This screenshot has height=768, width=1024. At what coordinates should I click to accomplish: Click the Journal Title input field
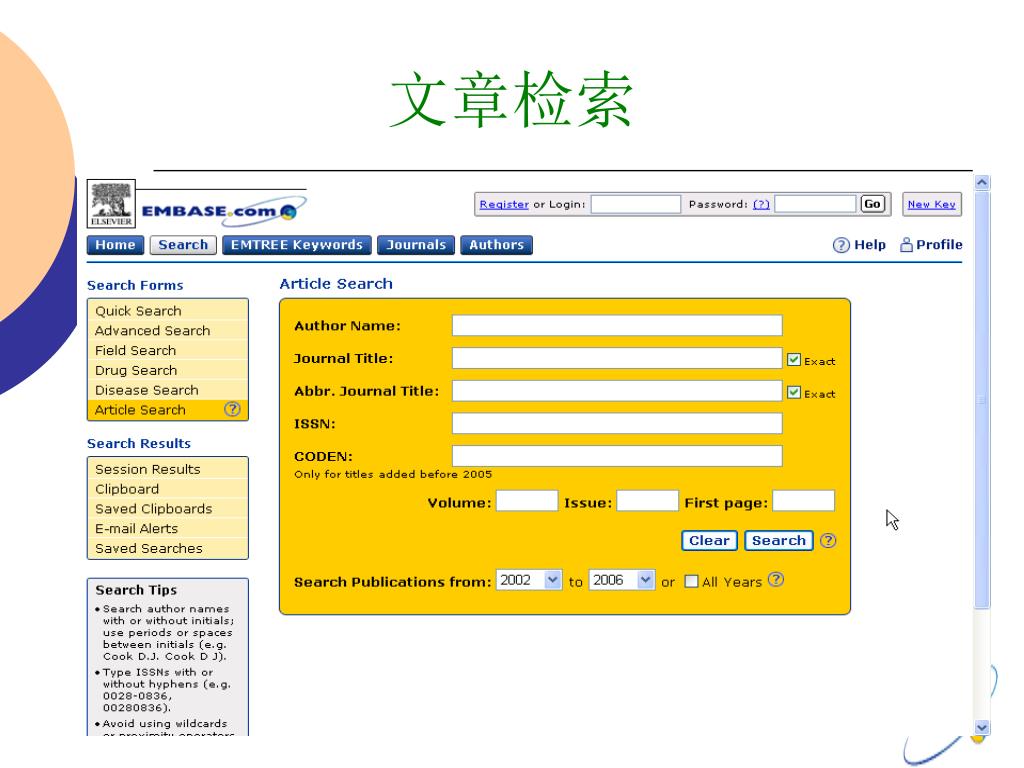tap(617, 358)
